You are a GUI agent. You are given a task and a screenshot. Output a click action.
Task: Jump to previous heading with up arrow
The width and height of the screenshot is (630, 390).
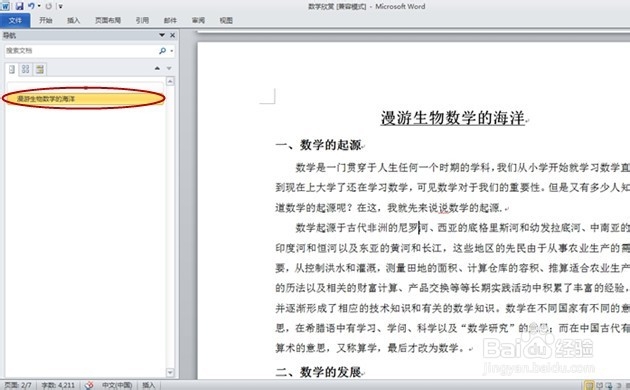(x=157, y=69)
